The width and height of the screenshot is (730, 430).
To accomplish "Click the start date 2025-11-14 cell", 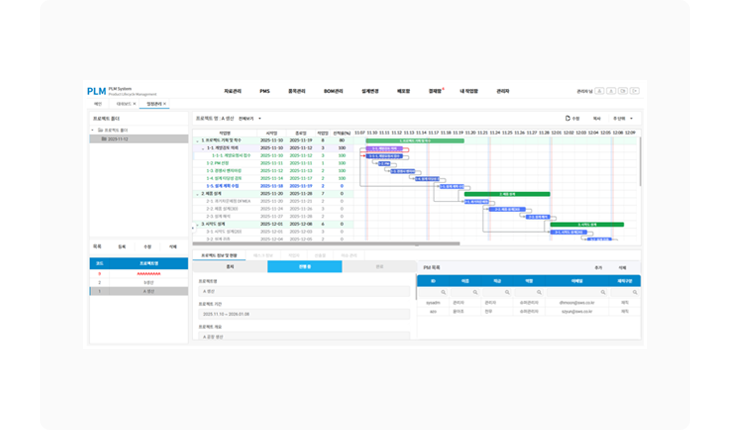I will point(271,178).
